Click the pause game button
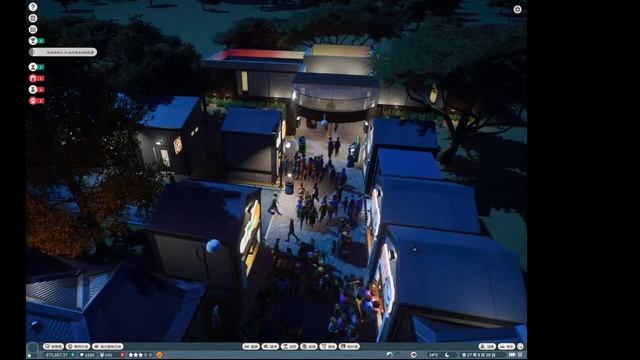Screen dimensions: 640x360 point(520,355)
